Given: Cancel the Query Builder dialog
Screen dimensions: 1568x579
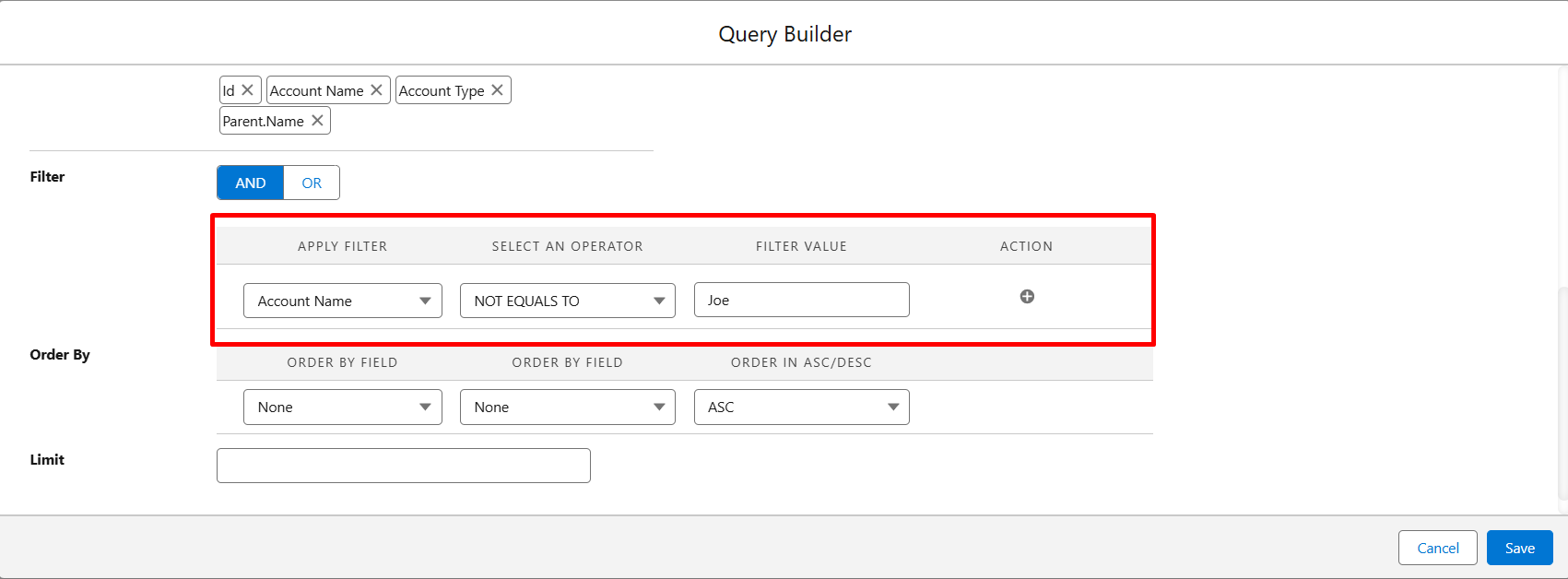Looking at the screenshot, I should coord(1437,548).
